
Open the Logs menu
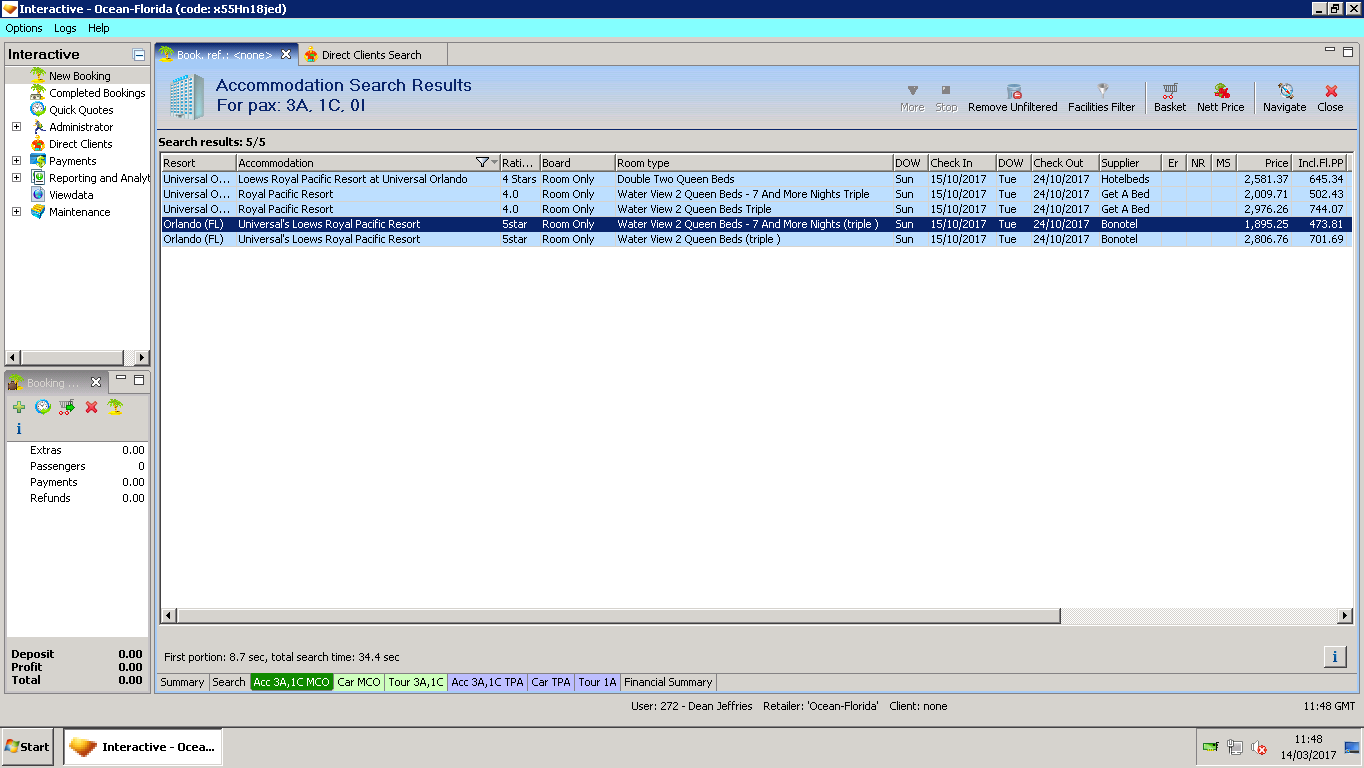coord(65,28)
